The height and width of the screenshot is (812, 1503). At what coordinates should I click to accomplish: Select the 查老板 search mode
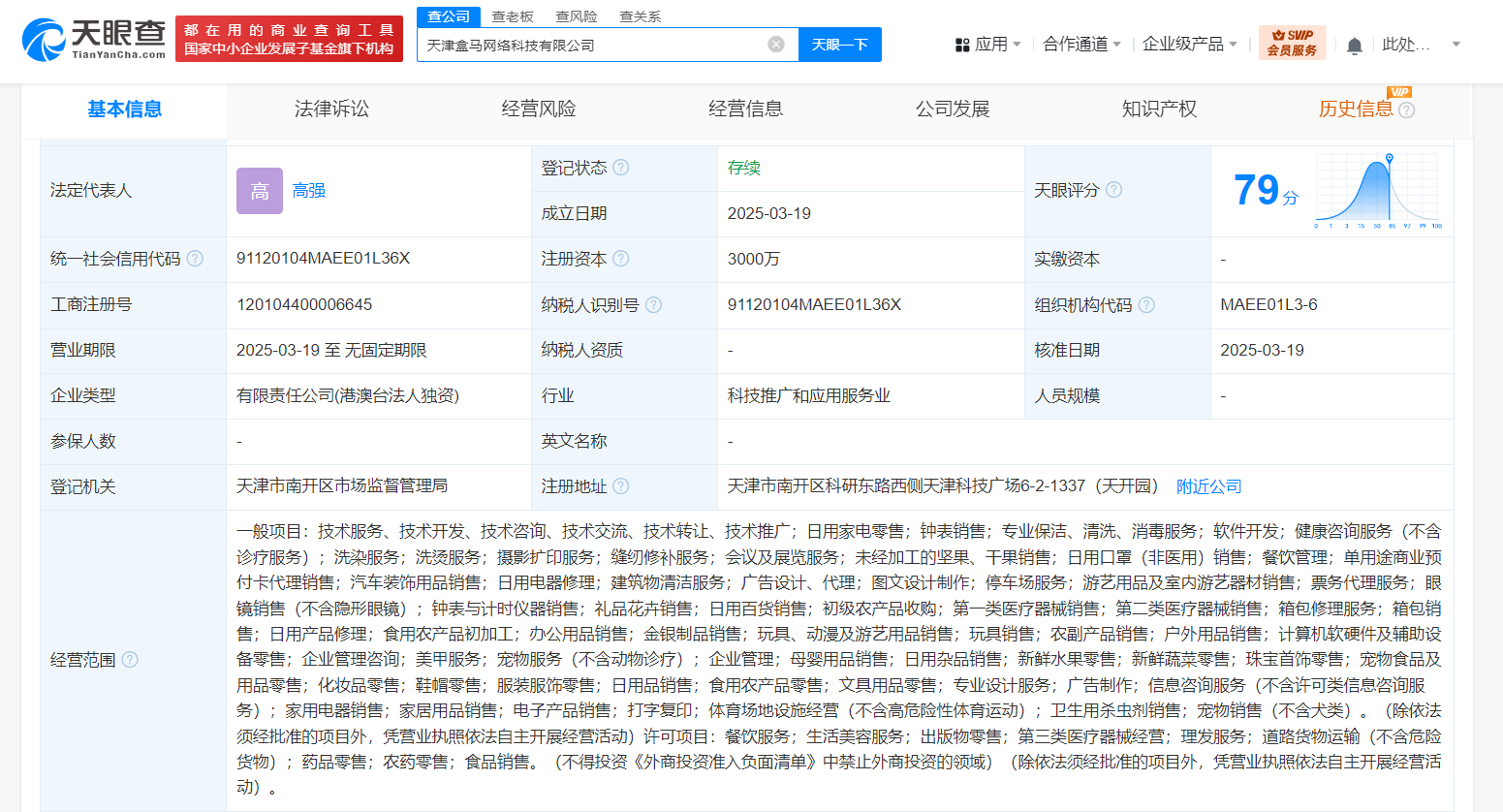click(x=513, y=16)
